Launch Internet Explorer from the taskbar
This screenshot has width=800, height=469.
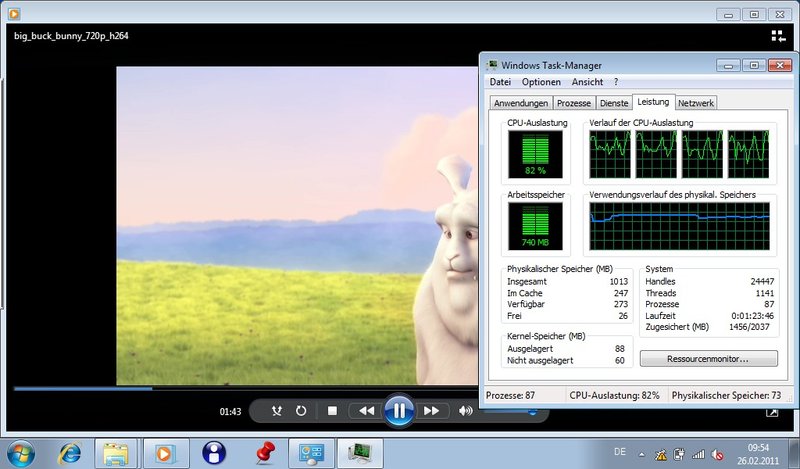(x=70, y=453)
